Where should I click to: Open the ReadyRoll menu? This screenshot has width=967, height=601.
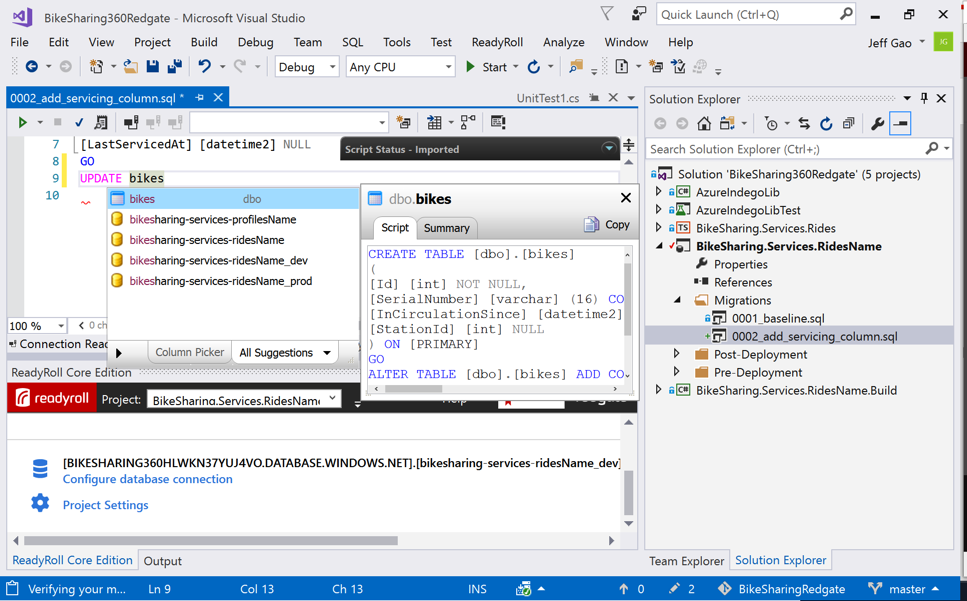(x=497, y=42)
